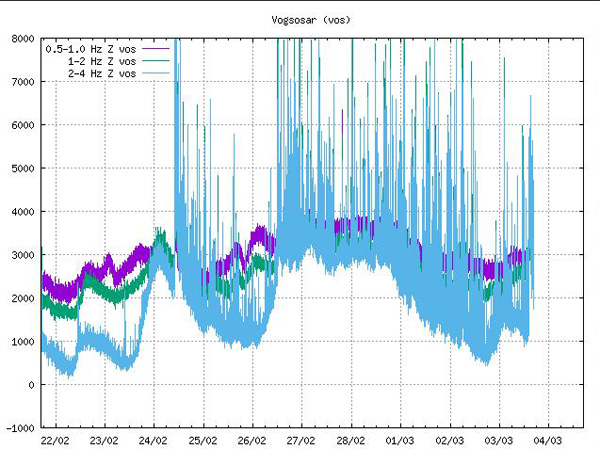This screenshot has height=449, width=600.
Task: Select the 1-2 Hz Z vos legend label
Action: coord(103,61)
